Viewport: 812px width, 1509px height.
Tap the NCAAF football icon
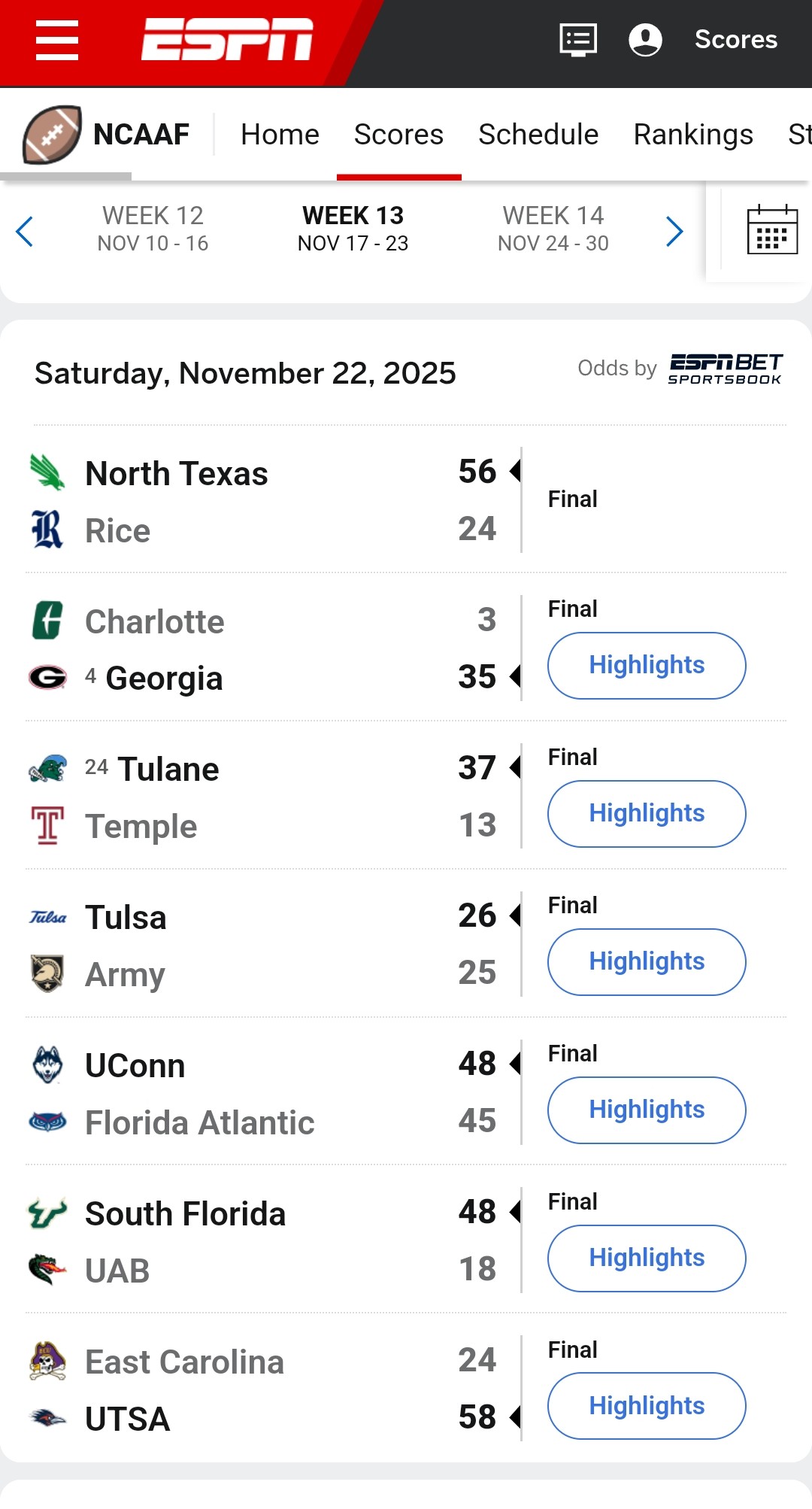pos(52,135)
